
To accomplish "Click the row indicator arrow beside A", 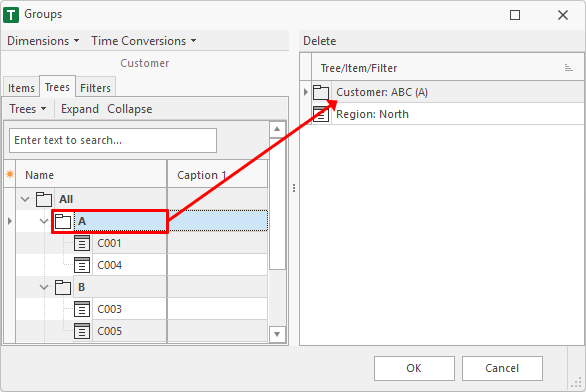I will 10,221.
